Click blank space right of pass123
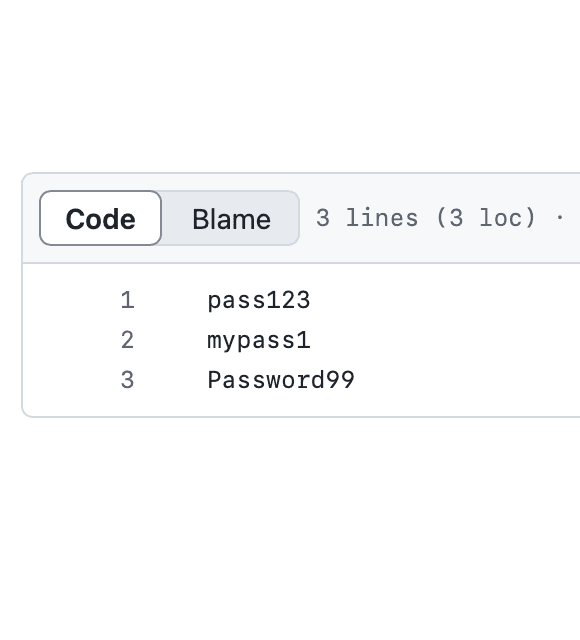This screenshot has height=640, width=580. [x=445, y=300]
